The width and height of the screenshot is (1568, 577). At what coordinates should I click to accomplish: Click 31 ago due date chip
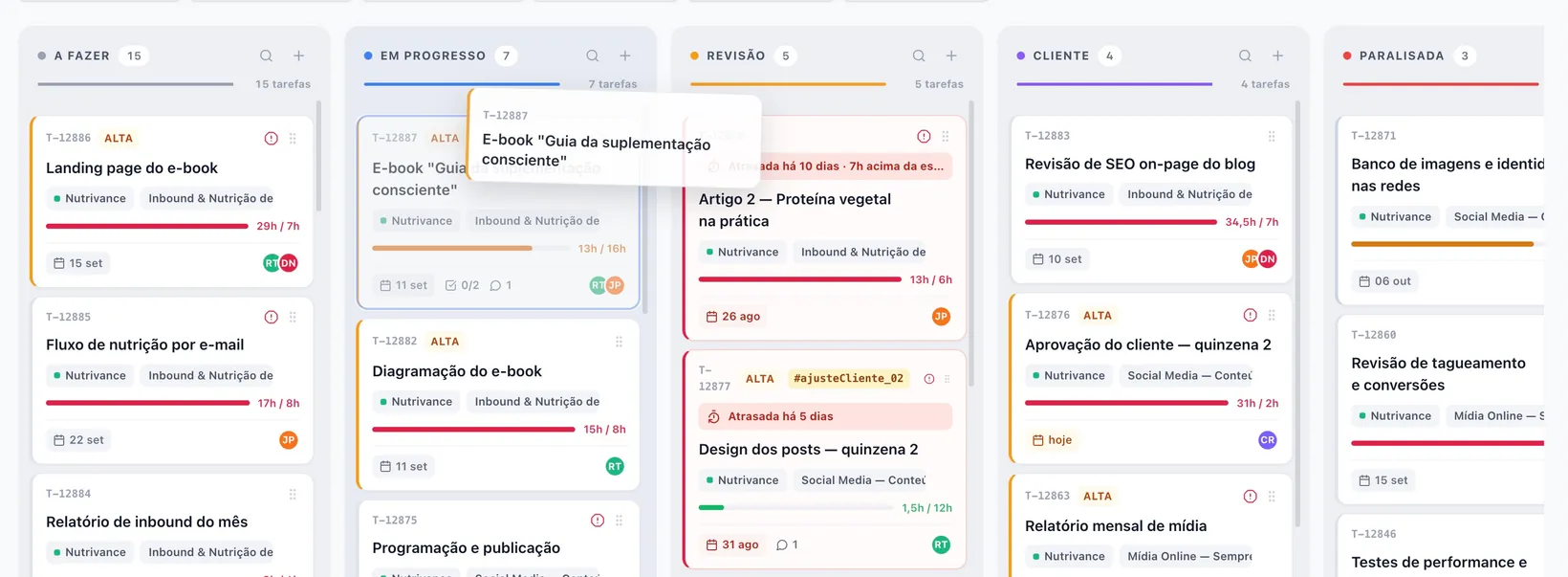[732, 544]
